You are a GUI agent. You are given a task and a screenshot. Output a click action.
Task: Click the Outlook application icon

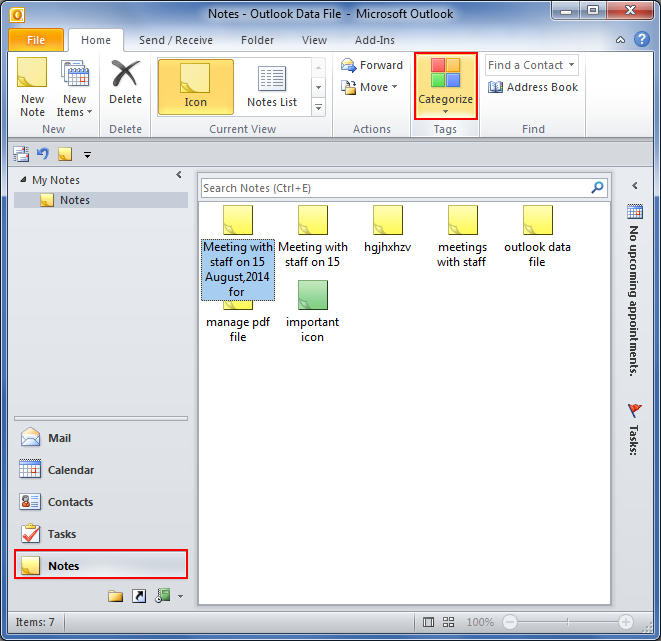[17, 15]
